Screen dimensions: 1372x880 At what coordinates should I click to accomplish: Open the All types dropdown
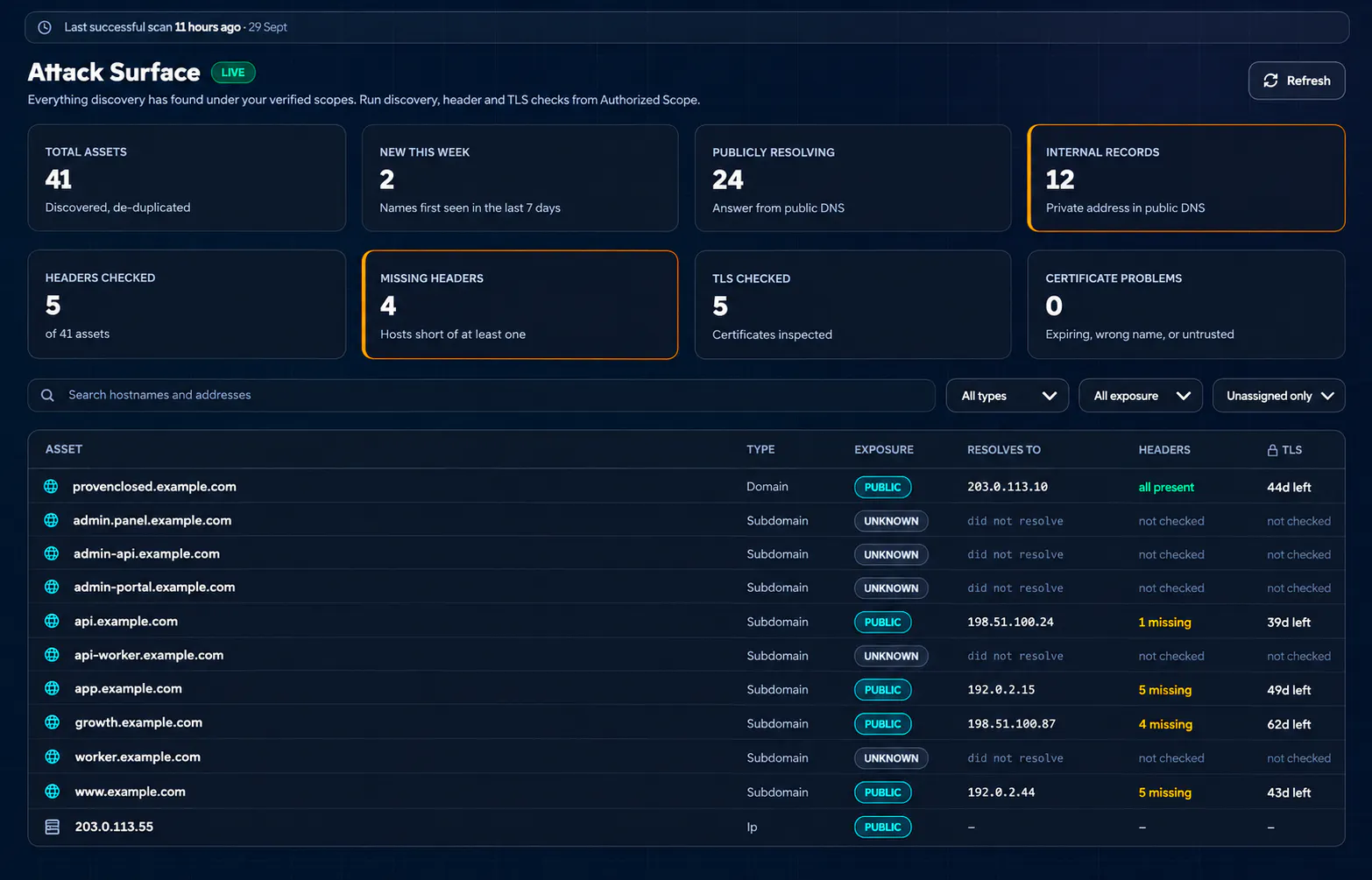pyautogui.click(x=1007, y=396)
